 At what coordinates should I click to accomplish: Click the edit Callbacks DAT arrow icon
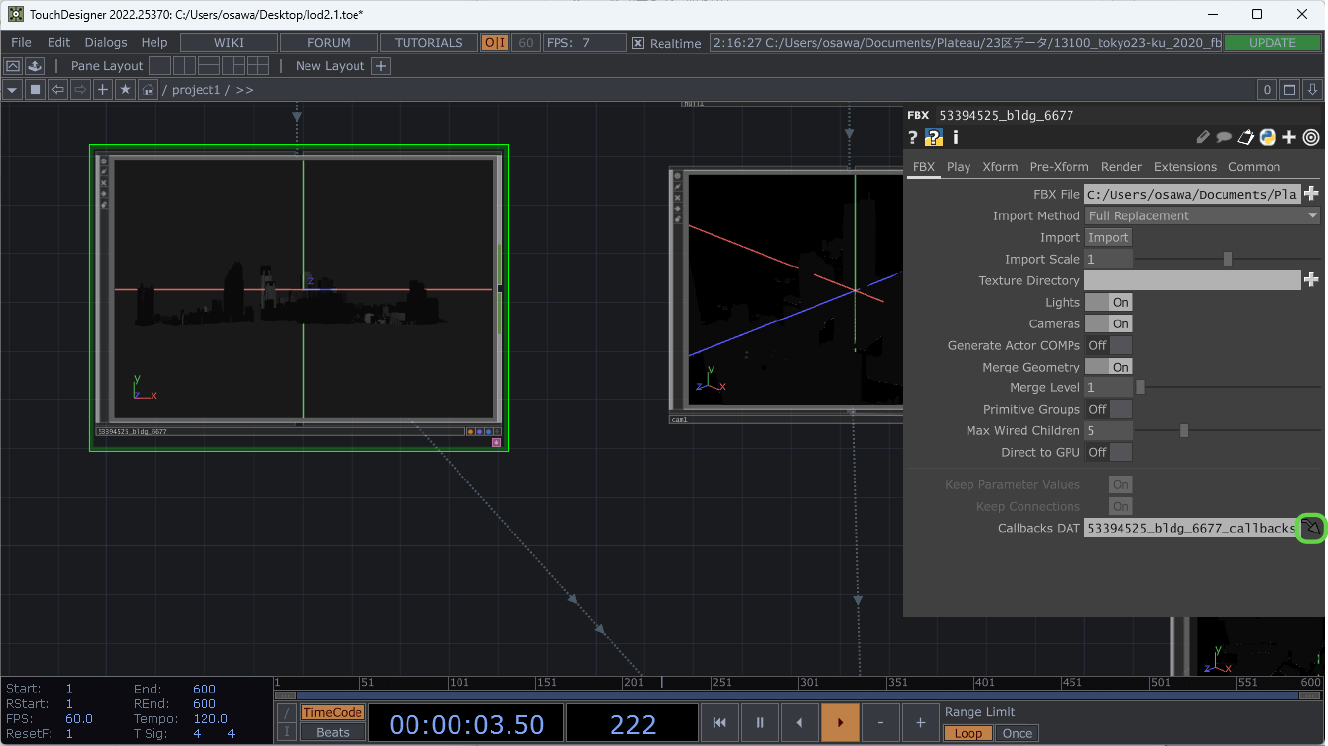coord(1311,528)
